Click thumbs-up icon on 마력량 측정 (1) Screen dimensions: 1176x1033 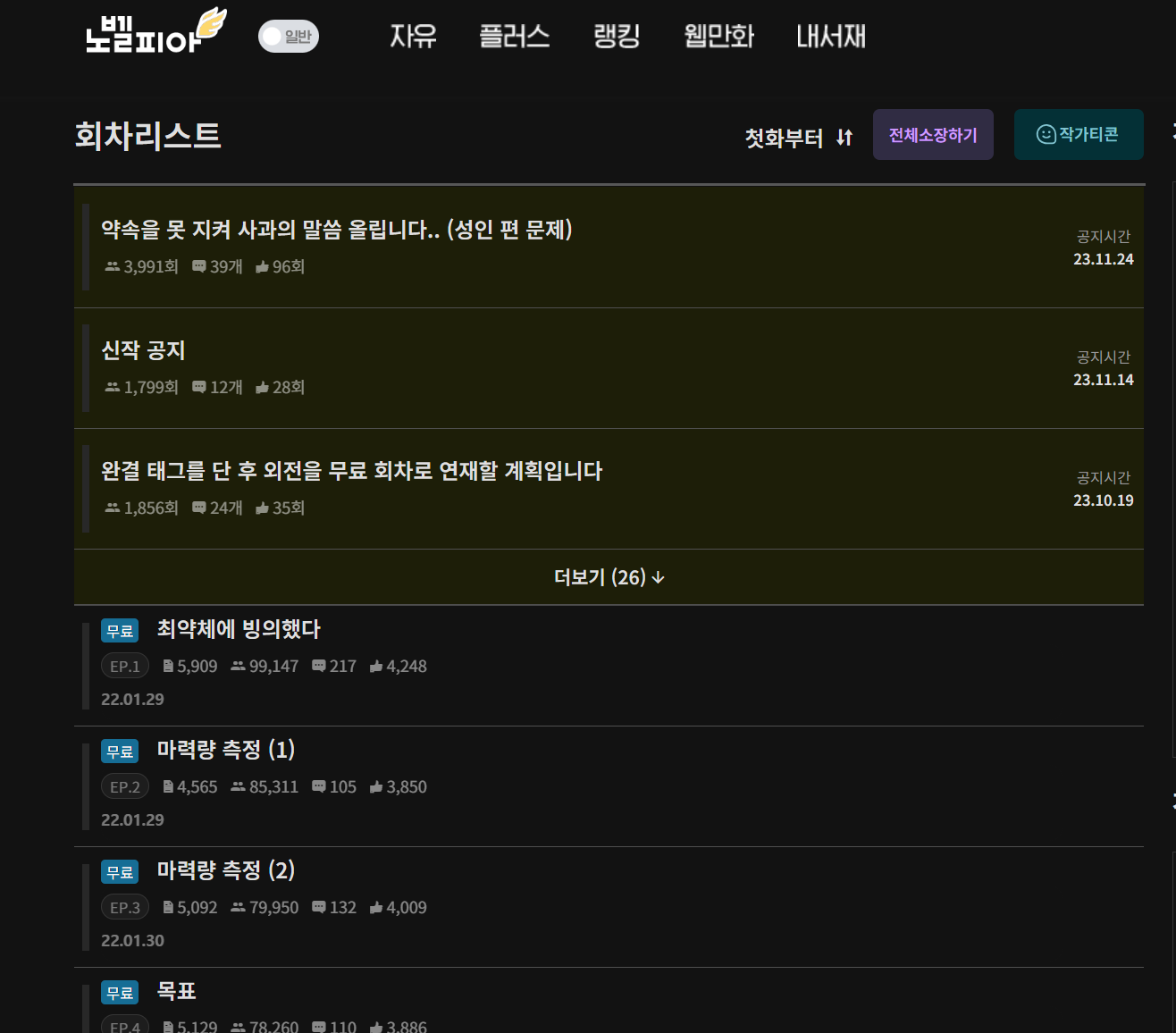tap(376, 787)
